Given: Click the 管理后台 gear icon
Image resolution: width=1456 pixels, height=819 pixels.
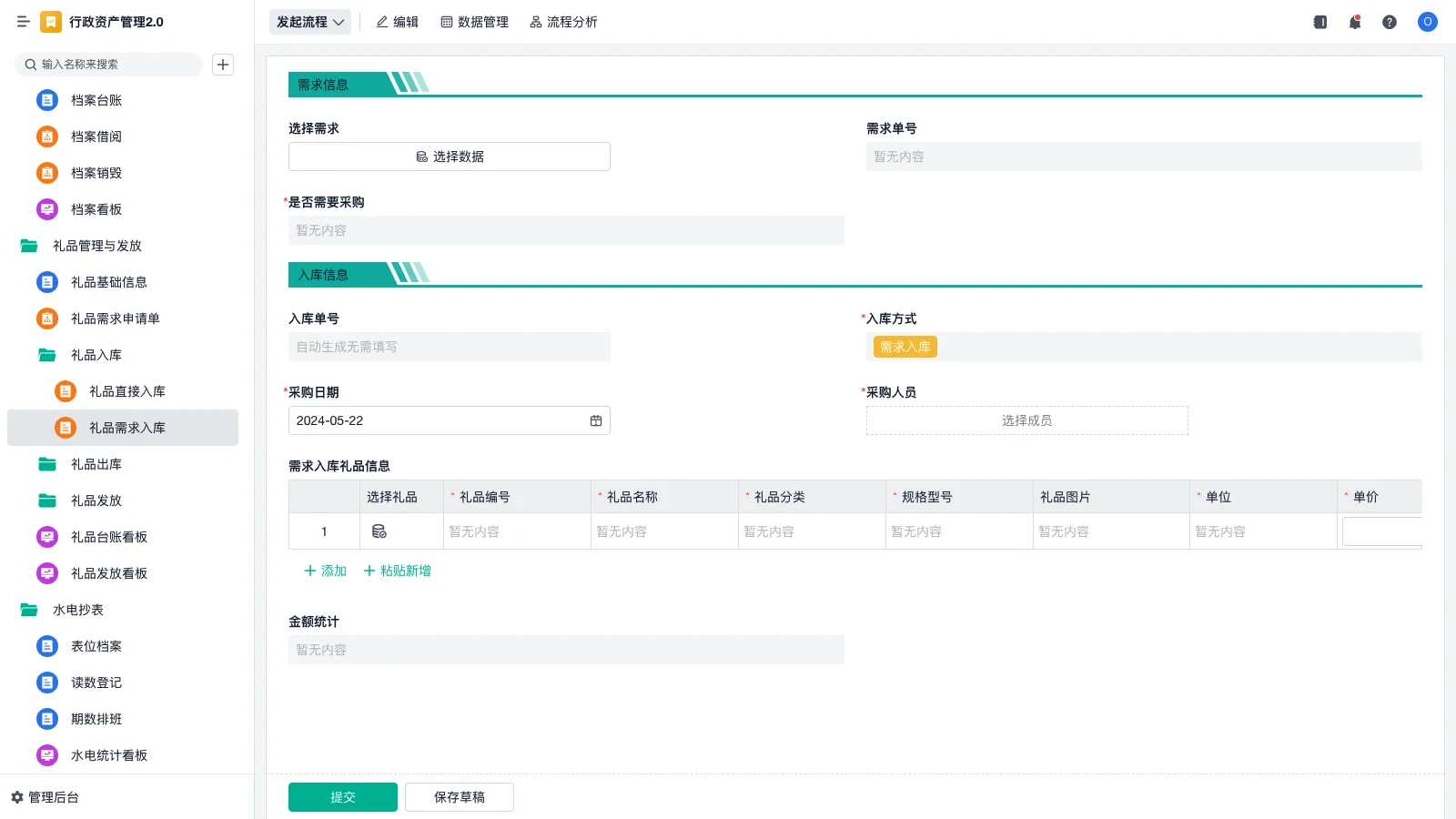Looking at the screenshot, I should pos(17,797).
